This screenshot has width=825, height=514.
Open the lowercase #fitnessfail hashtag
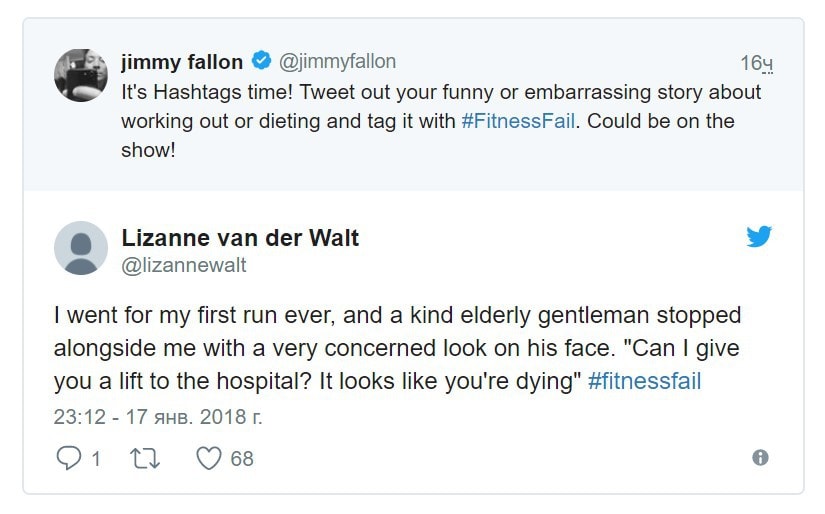click(x=645, y=381)
